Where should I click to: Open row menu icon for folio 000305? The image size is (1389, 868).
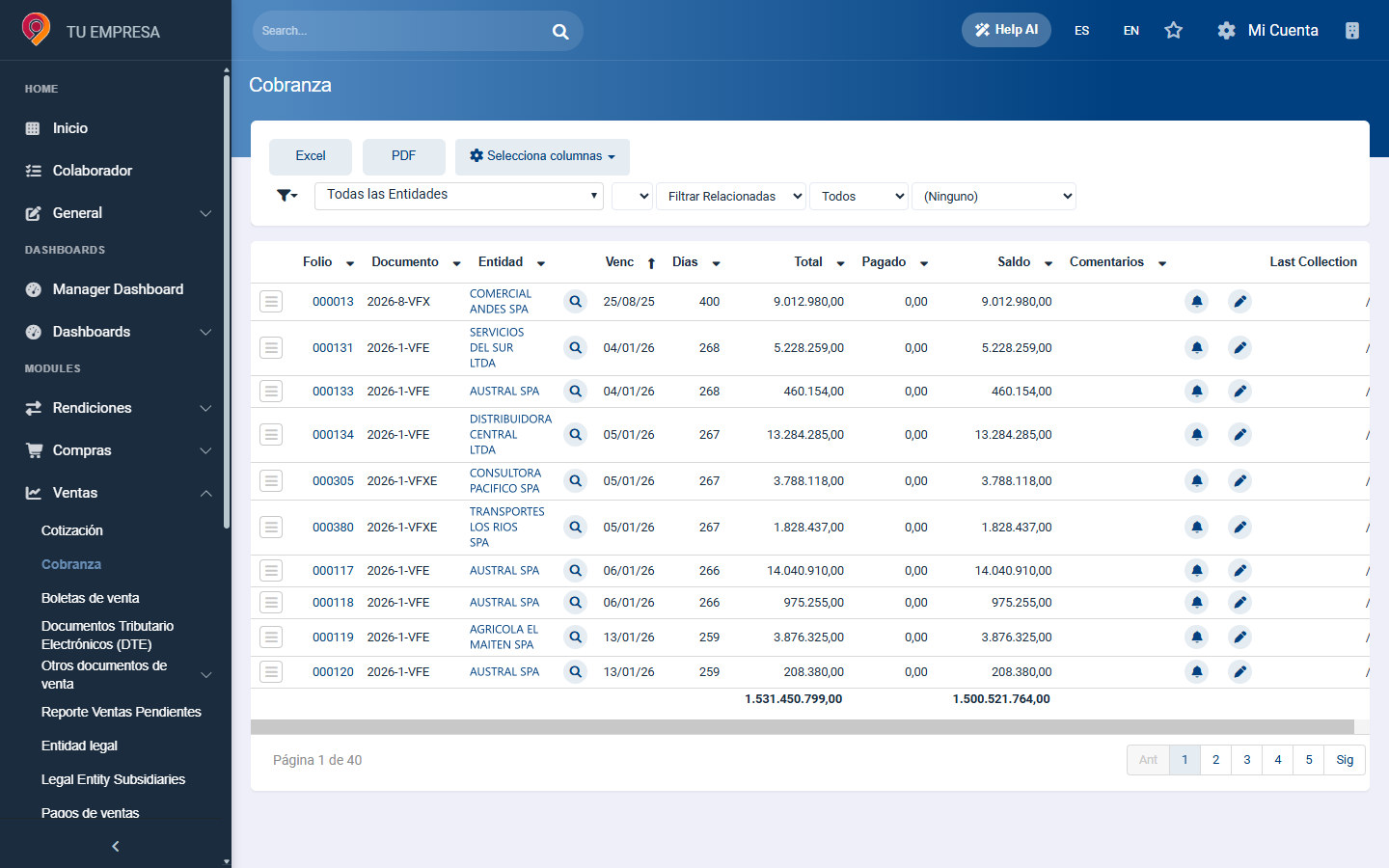tap(271, 481)
